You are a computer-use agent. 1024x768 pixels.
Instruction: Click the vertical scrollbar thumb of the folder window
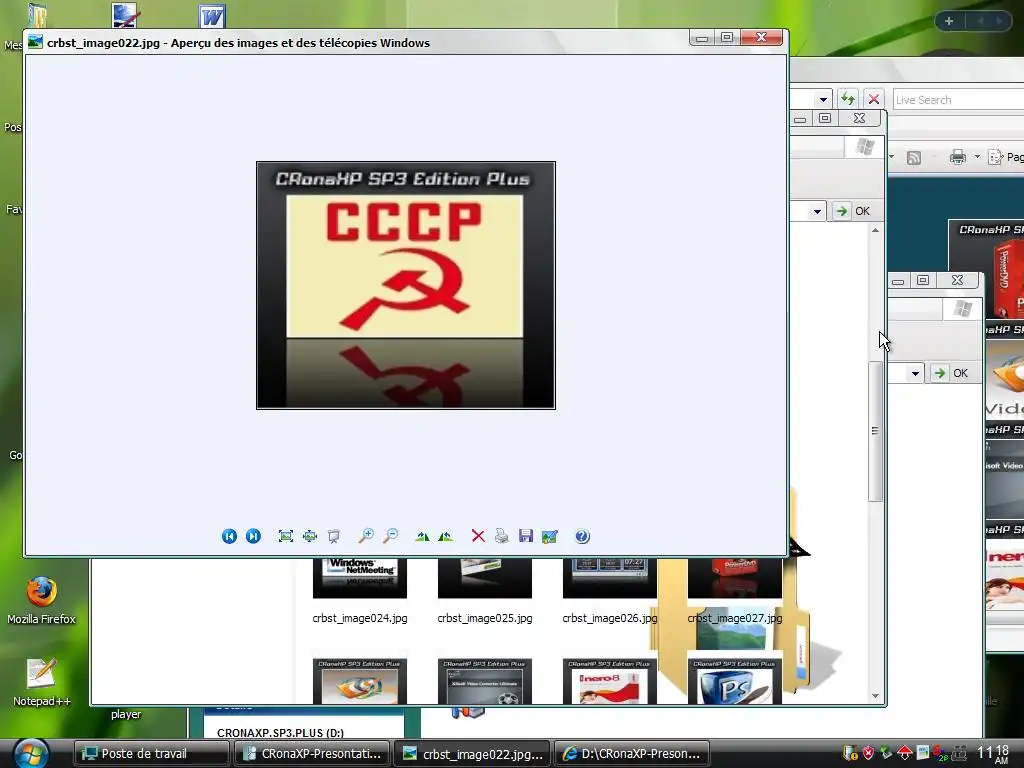tap(875, 431)
